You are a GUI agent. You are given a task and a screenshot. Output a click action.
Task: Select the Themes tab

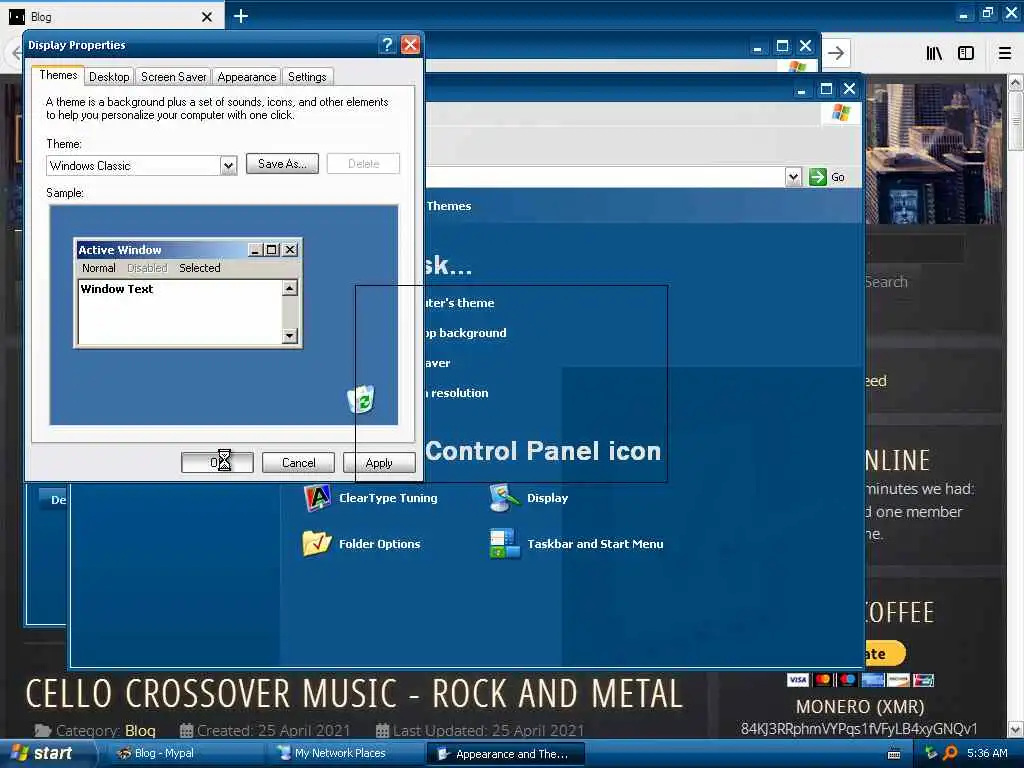coord(58,75)
